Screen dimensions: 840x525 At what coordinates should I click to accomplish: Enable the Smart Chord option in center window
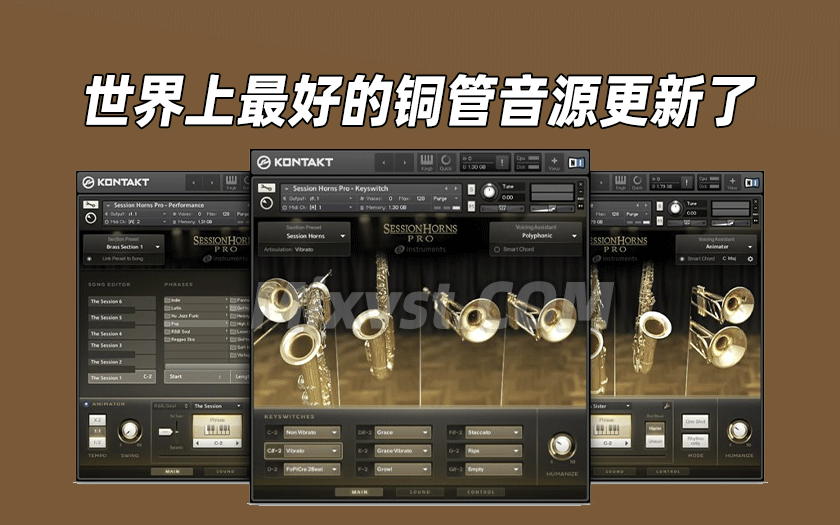click(x=497, y=249)
